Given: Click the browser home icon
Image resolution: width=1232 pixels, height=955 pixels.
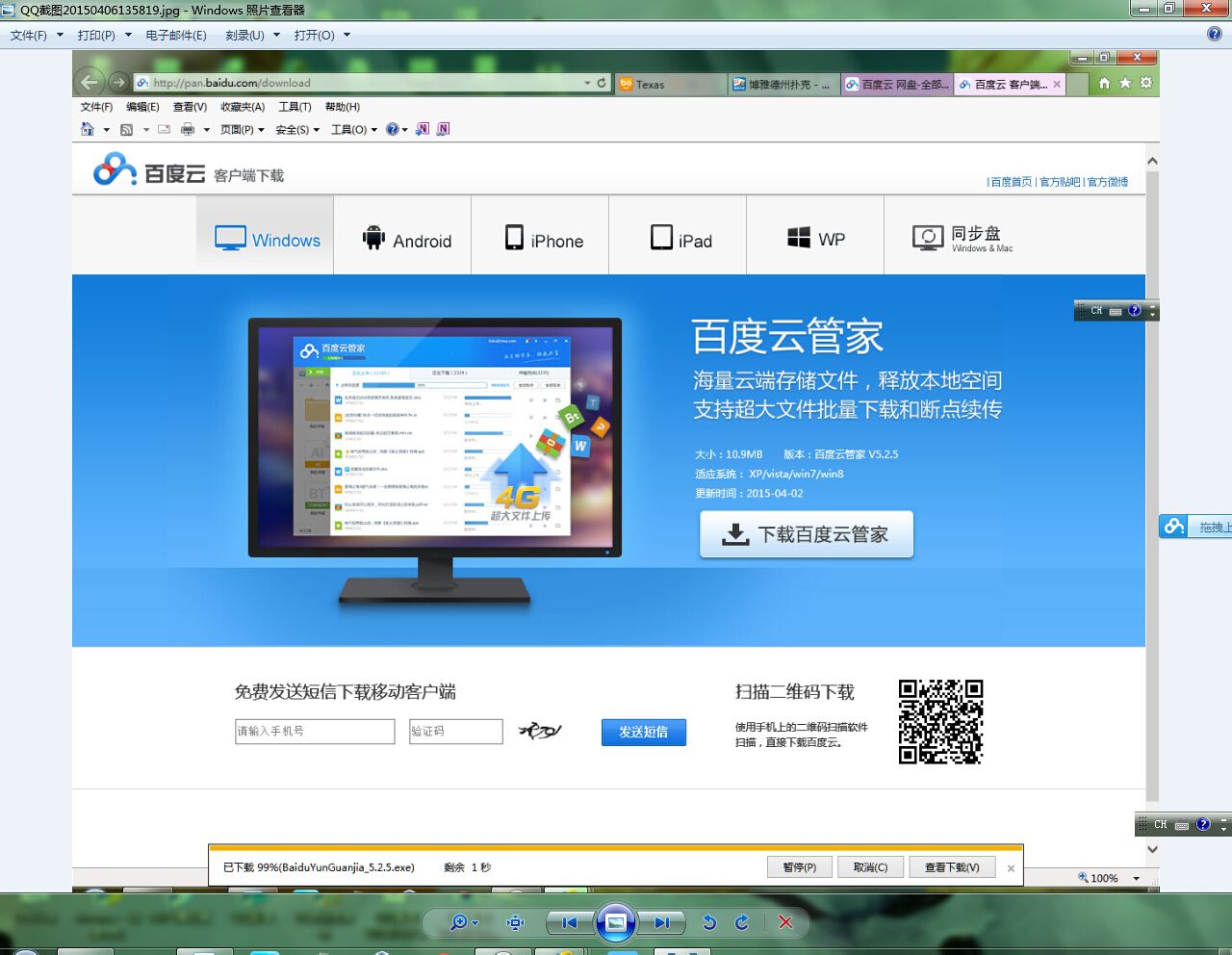Looking at the screenshot, I should point(1104,83).
